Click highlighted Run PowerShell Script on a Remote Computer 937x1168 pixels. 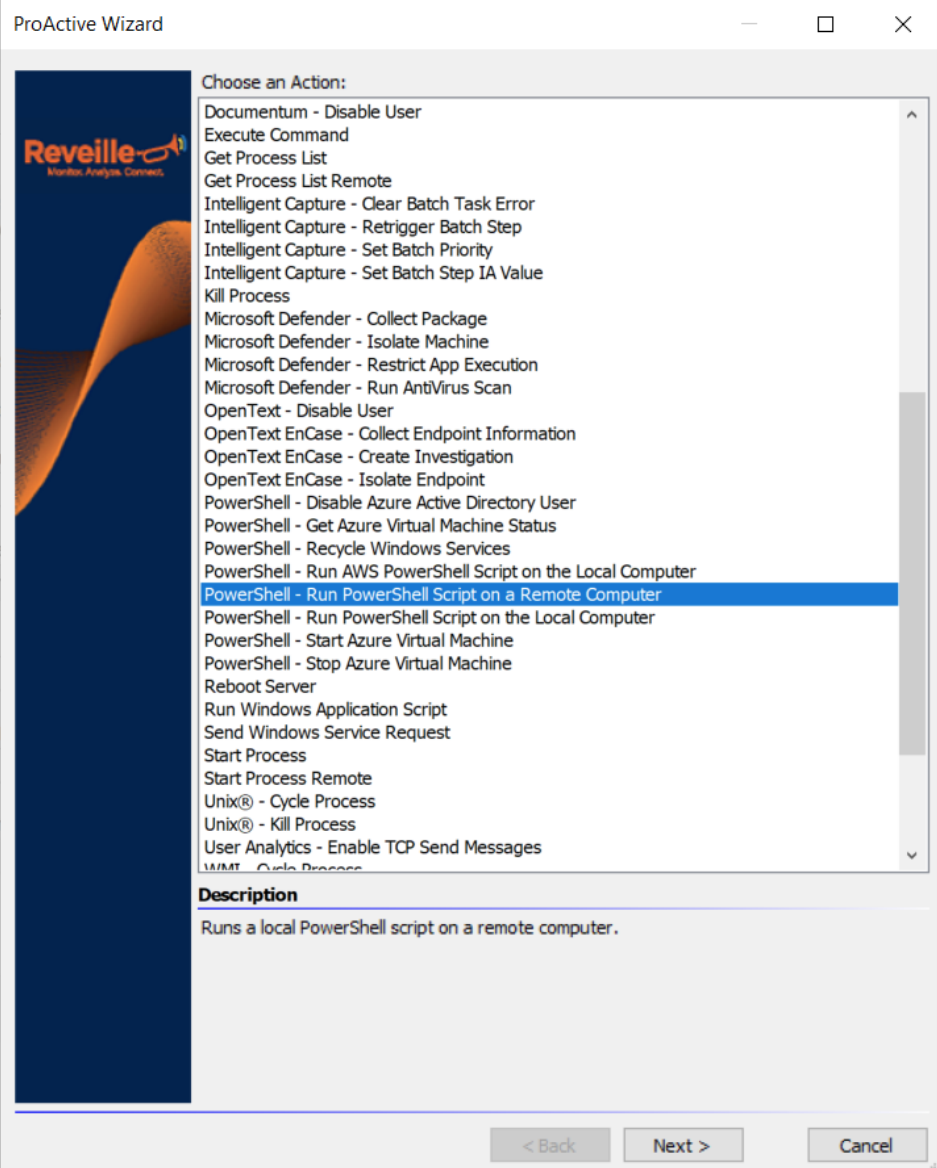click(x=549, y=594)
